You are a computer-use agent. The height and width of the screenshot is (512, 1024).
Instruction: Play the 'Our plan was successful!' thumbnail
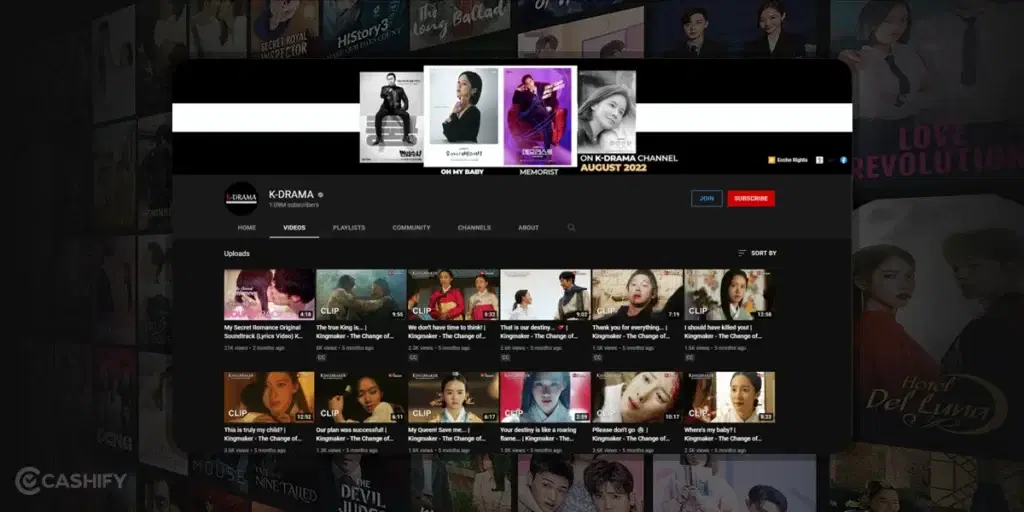coord(361,397)
